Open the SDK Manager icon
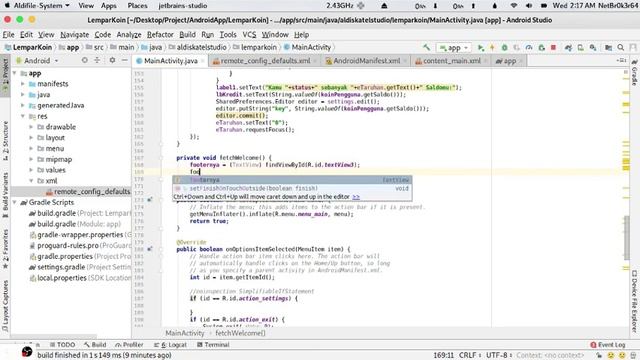Viewport: 640px width, 360px height. point(593,48)
